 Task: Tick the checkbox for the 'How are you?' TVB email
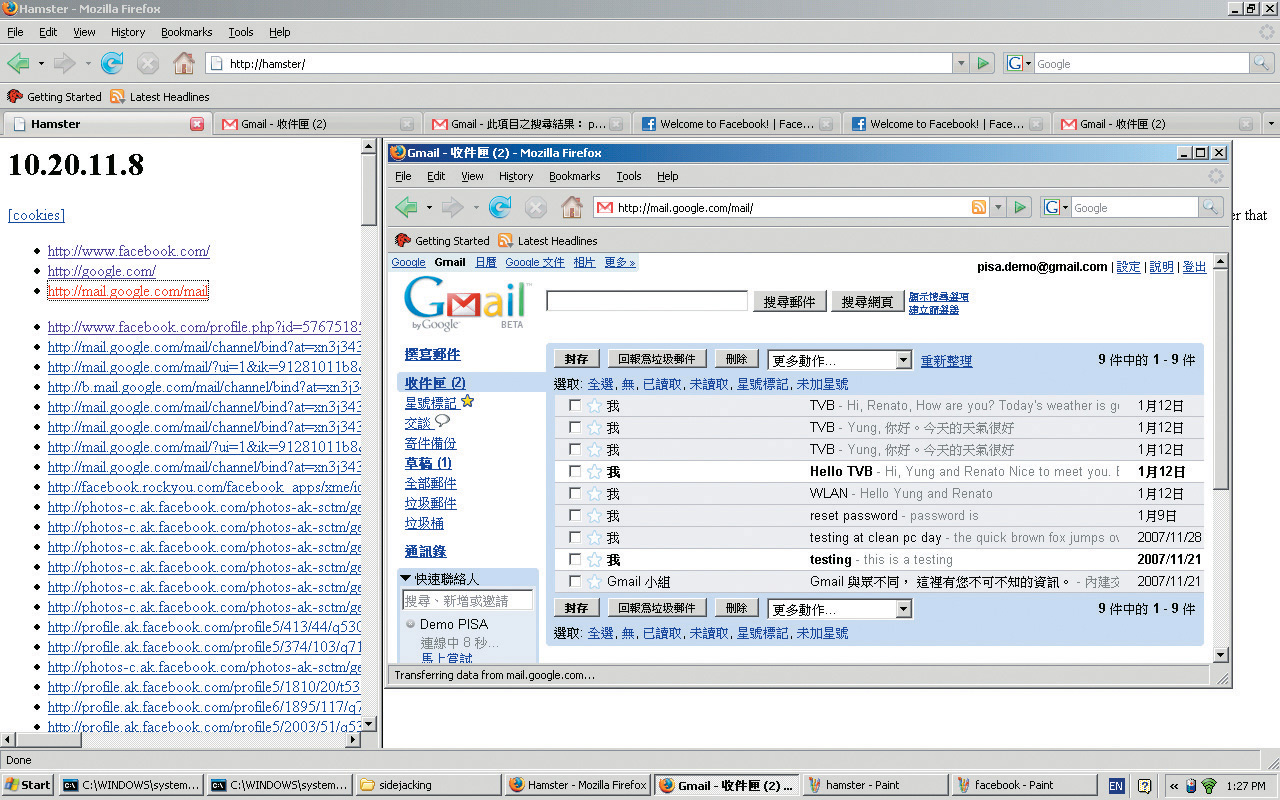pos(575,406)
